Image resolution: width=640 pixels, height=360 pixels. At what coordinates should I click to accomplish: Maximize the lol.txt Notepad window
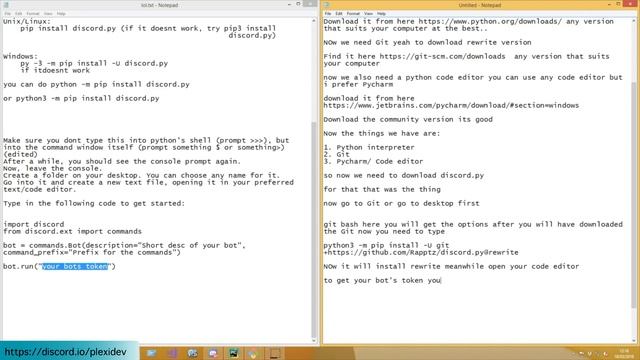(x=298, y=4)
